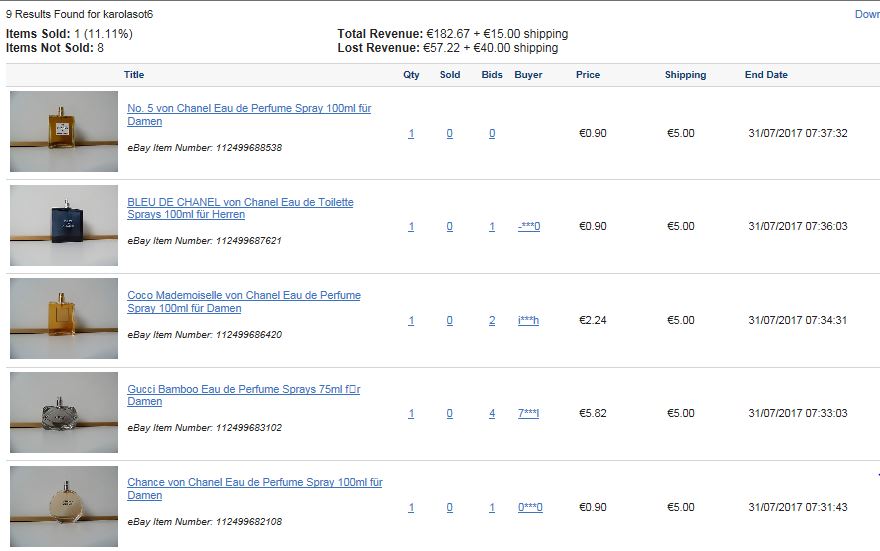Viewport: 880px width, 551px height.
Task: Click end date 31/07/2017 07:33:03
Action: [798, 414]
